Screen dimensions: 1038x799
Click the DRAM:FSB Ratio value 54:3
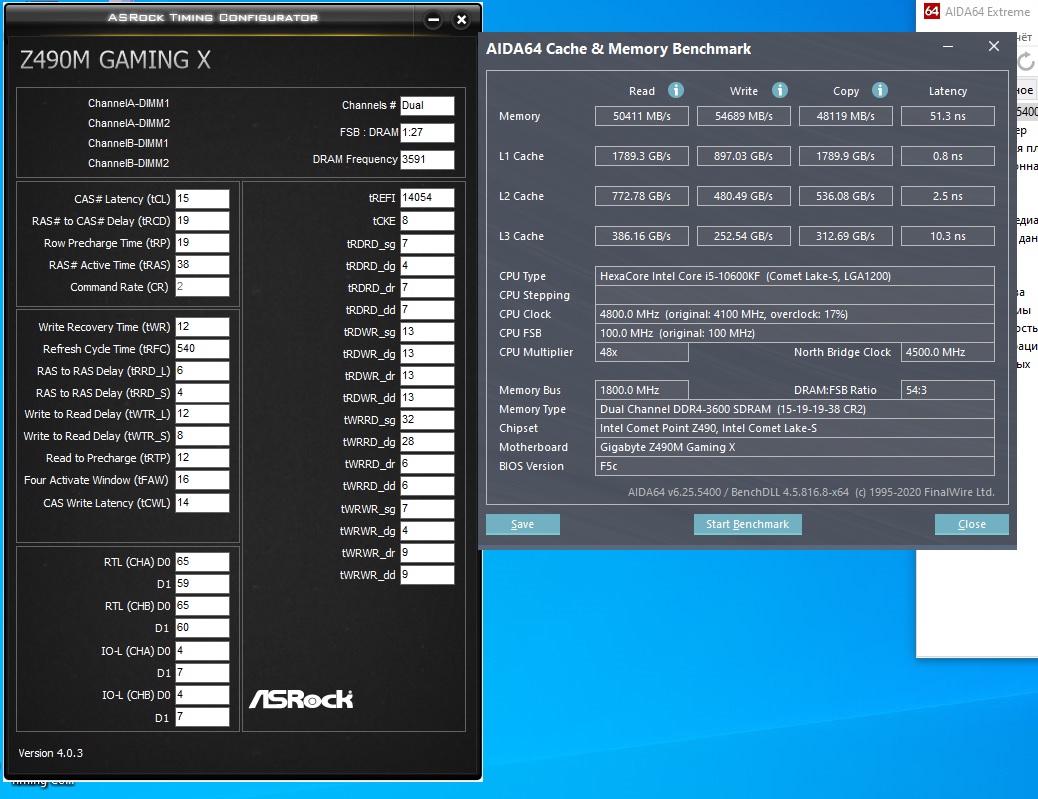point(948,390)
